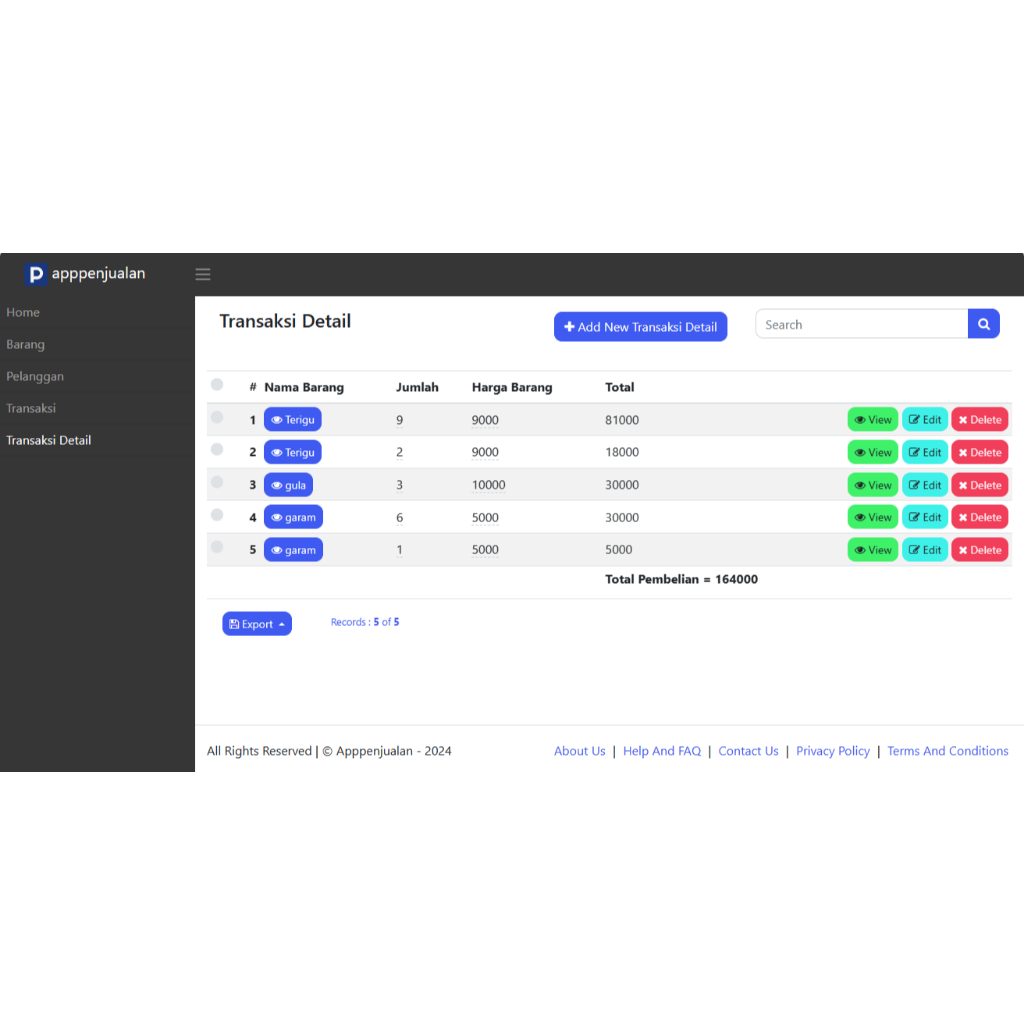Select the checkbox for row 1
Screen dimensions: 1024x1024
point(217,417)
